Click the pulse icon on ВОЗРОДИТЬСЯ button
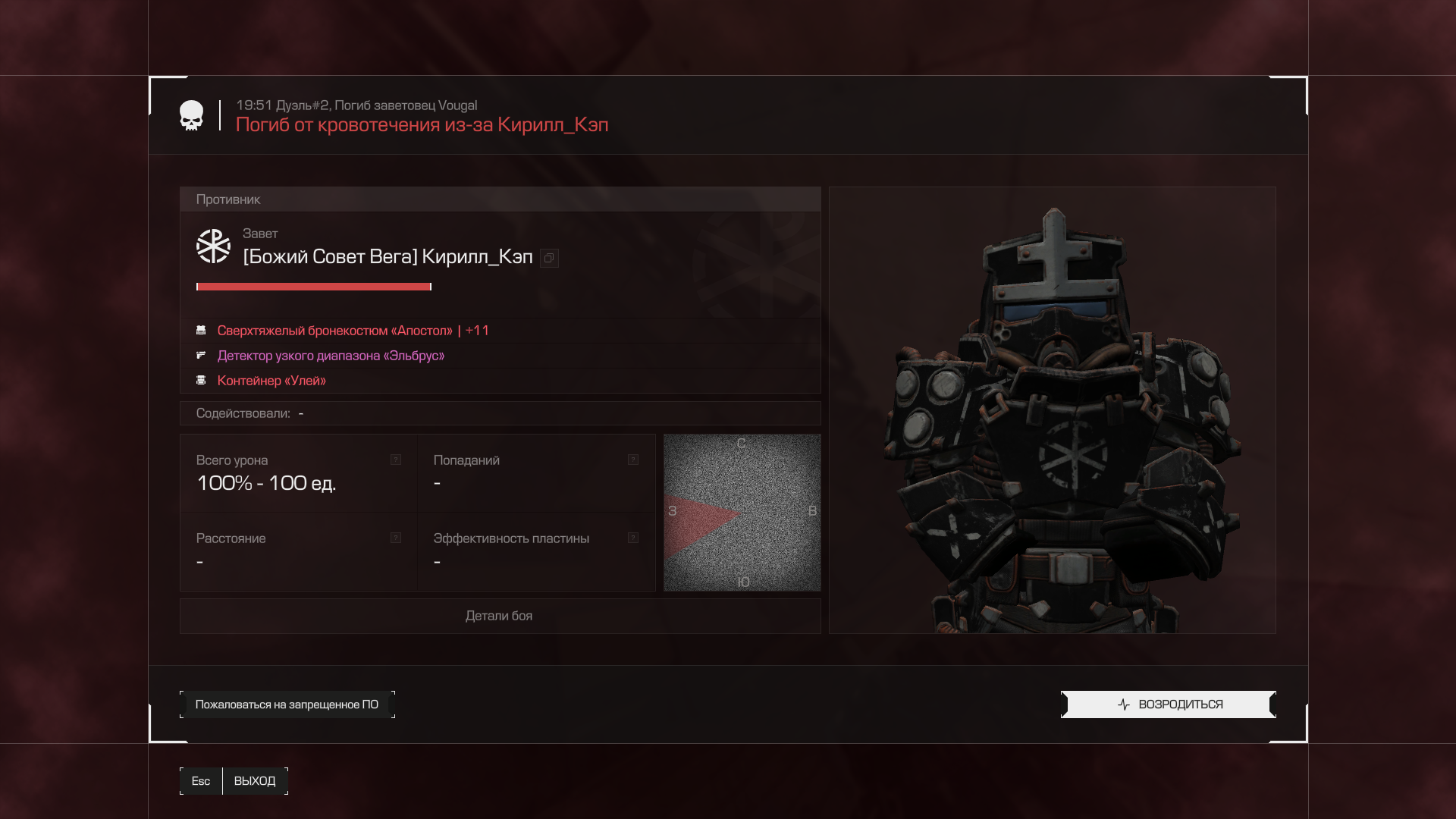 (x=1124, y=704)
